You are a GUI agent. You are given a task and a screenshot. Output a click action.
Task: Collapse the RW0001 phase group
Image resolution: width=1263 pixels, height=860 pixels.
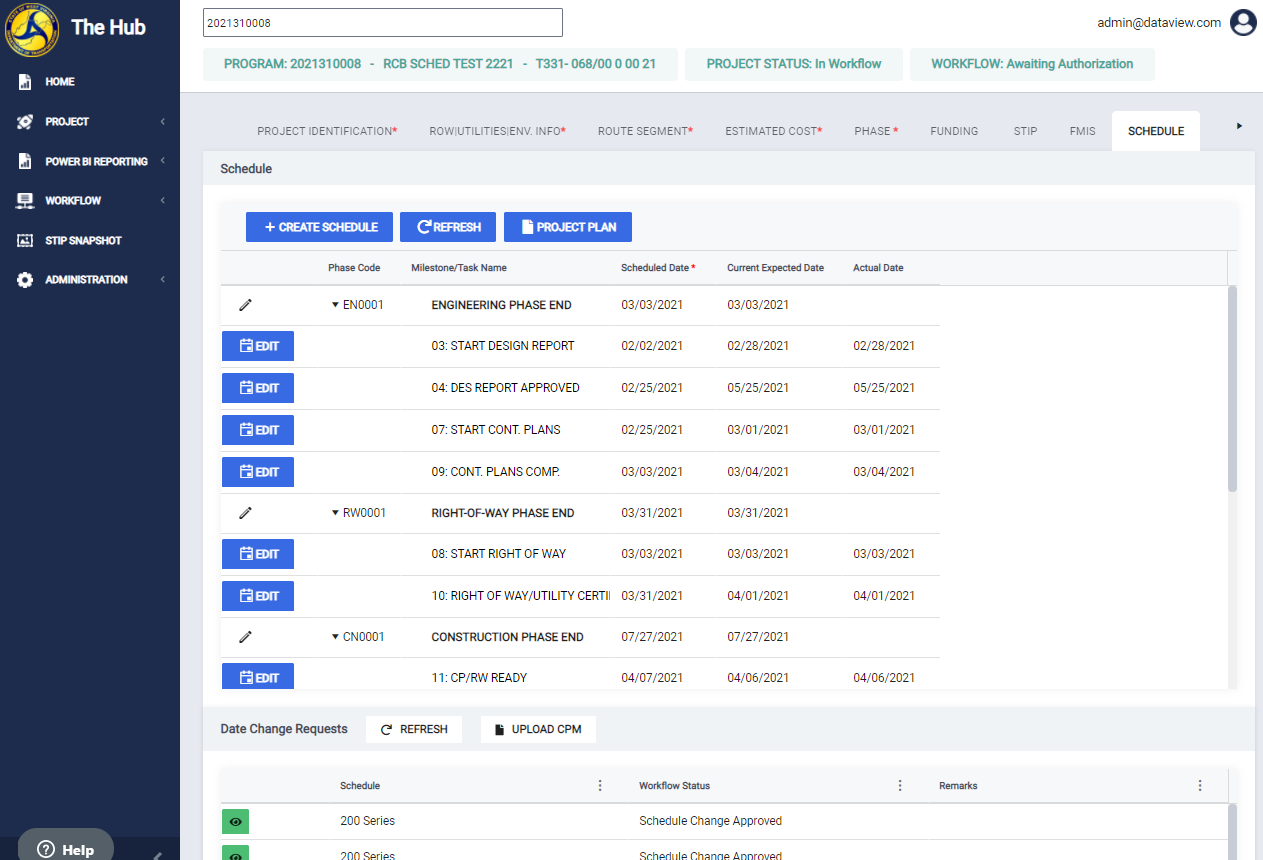335,513
